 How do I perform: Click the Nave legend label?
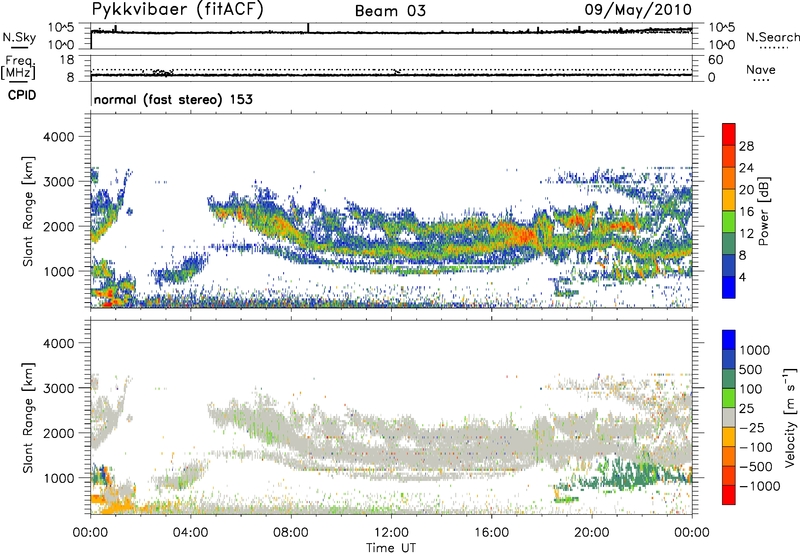[x=761, y=69]
